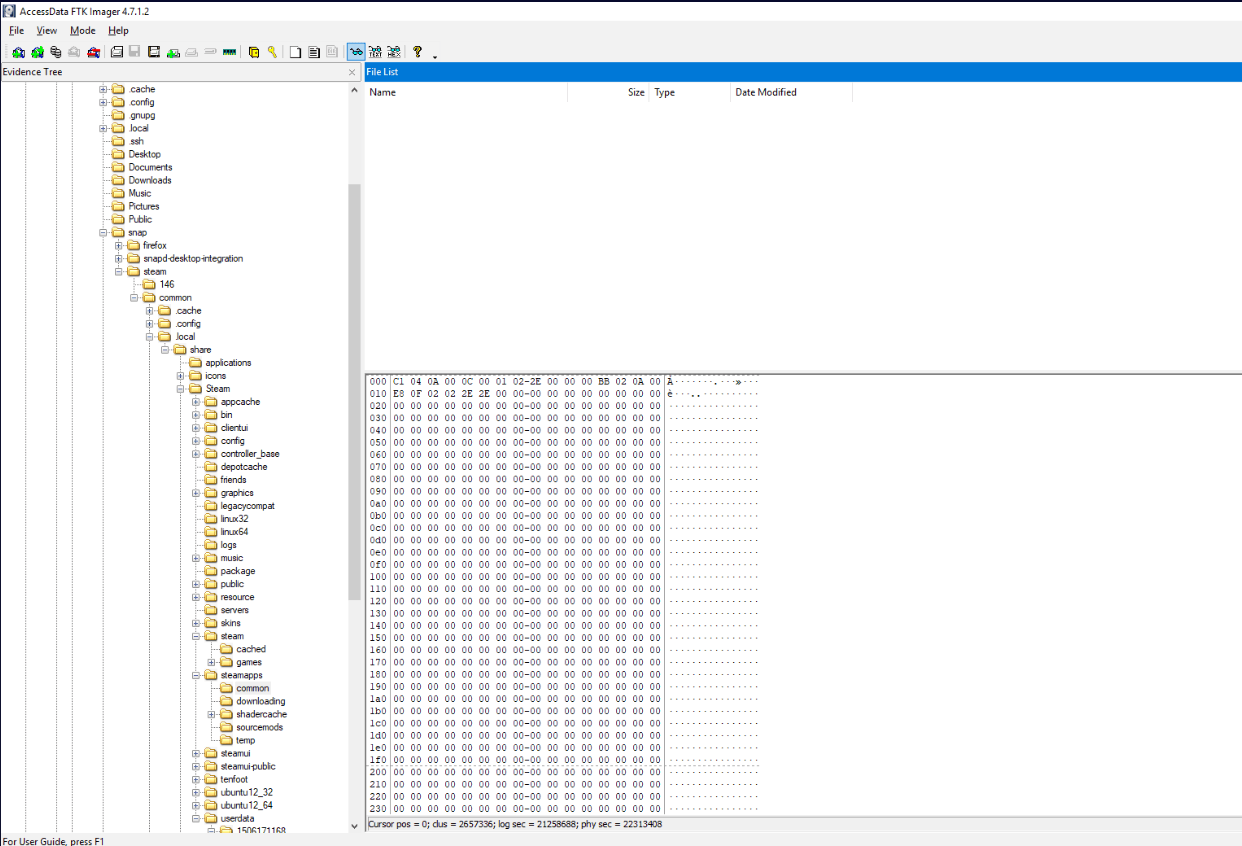Click the Export File Hash List icon
Image resolution: width=1242 pixels, height=846 pixels.
tap(314, 52)
